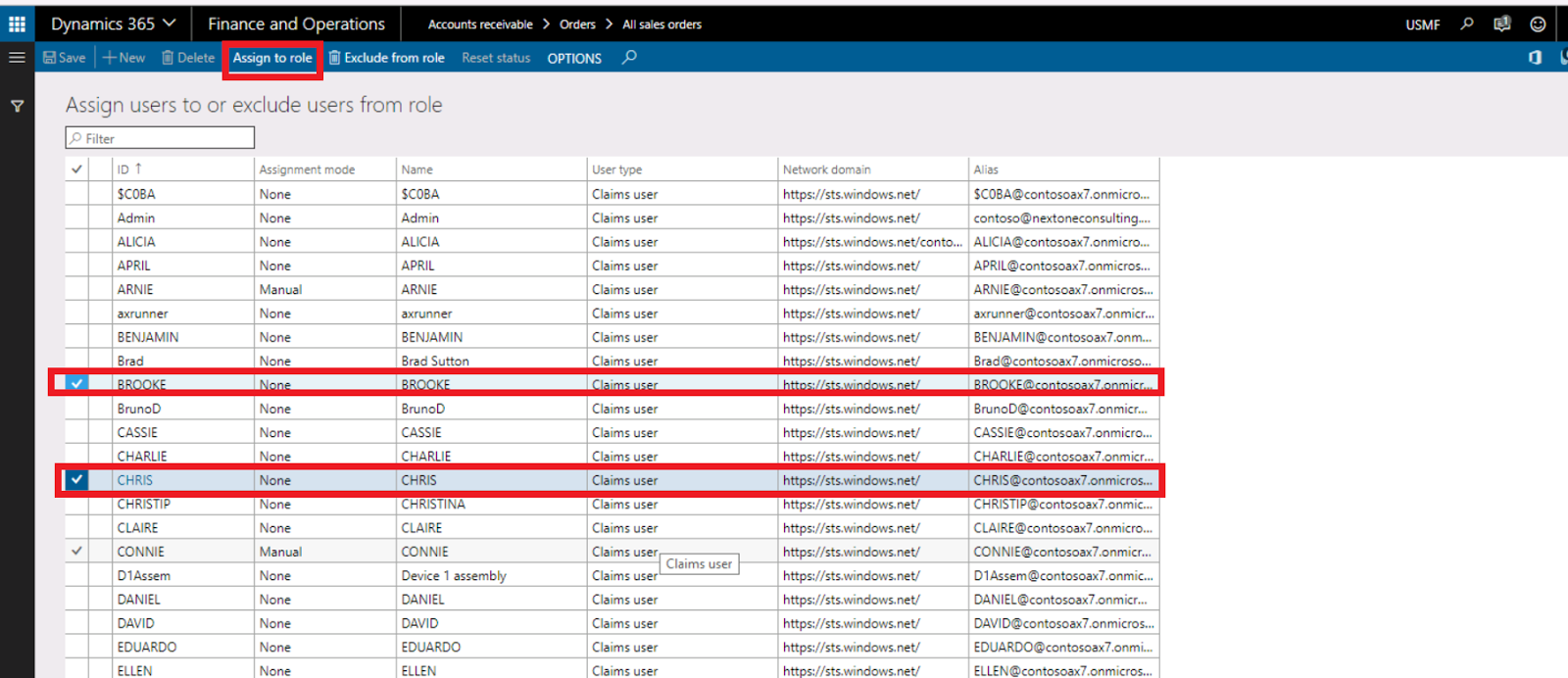Select the $COBA row checkbox
1568x678 pixels.
76,194
